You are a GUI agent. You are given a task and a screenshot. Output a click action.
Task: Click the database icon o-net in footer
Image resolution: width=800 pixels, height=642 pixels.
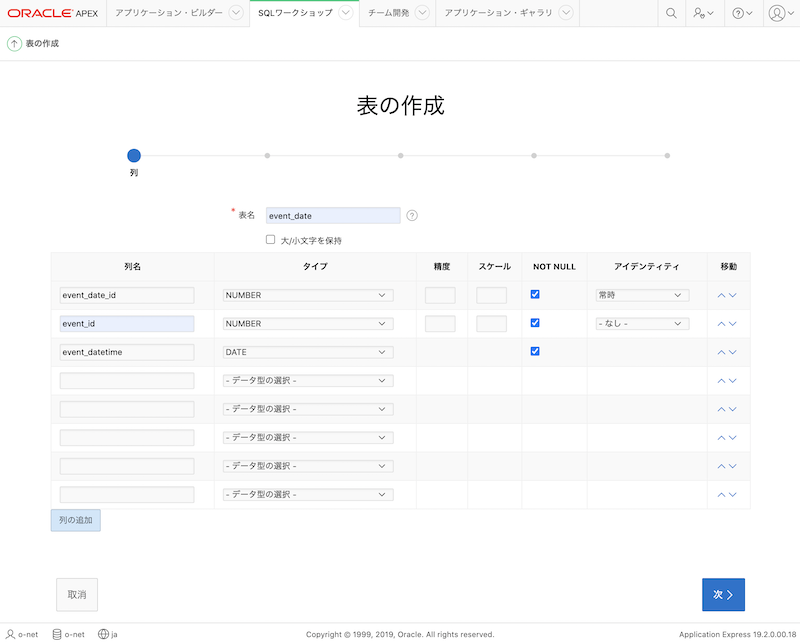[57, 634]
